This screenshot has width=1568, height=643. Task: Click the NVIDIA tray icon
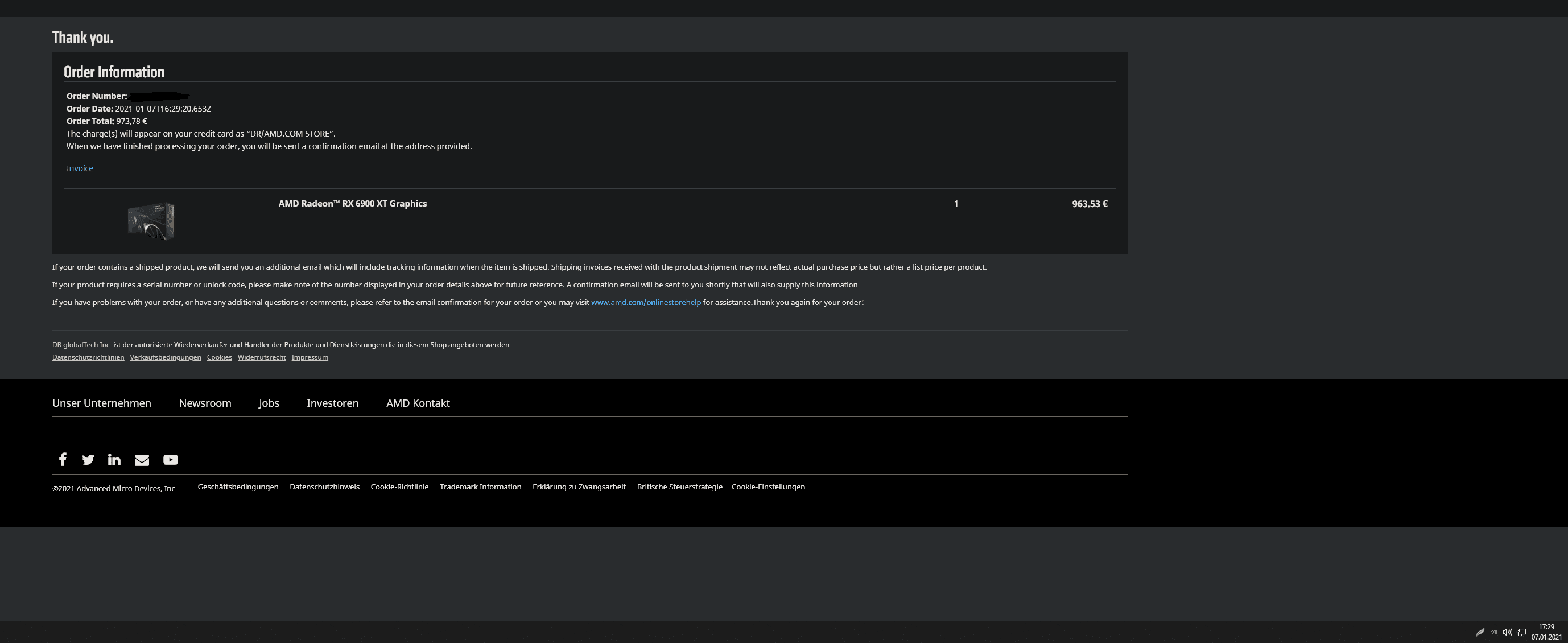click(x=1493, y=632)
